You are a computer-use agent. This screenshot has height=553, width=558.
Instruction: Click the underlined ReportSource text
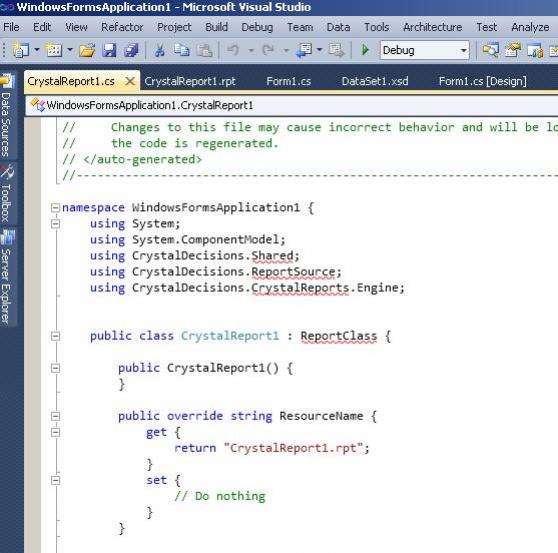point(293,272)
